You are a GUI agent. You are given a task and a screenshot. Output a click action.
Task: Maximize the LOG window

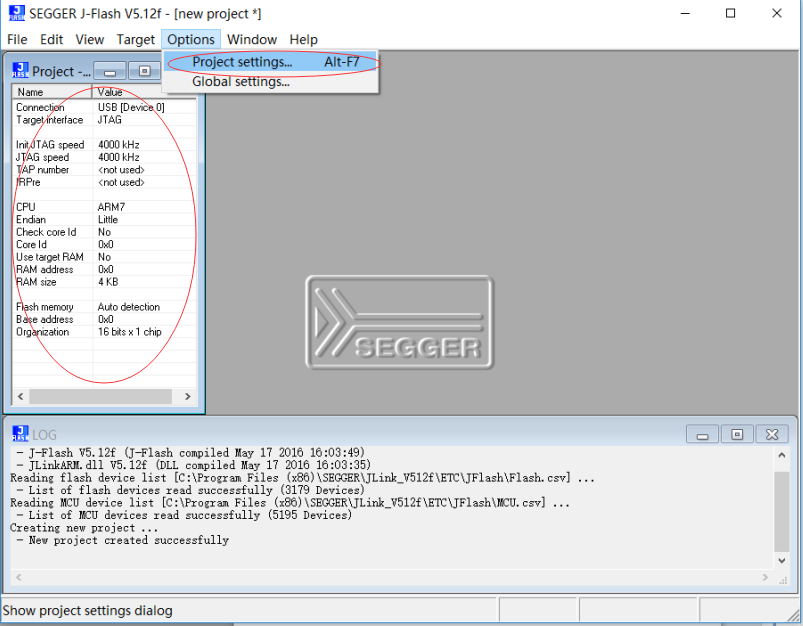(737, 433)
